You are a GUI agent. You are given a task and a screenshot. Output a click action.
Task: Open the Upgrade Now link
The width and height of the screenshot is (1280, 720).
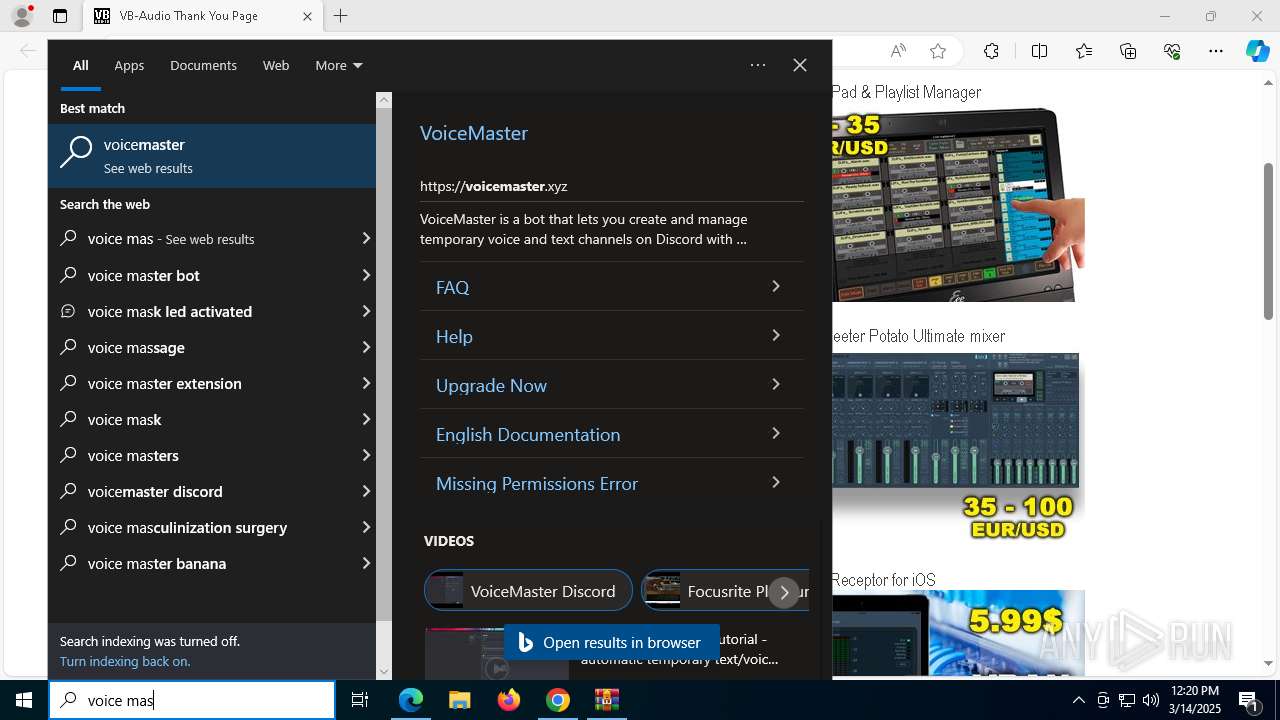(x=611, y=385)
